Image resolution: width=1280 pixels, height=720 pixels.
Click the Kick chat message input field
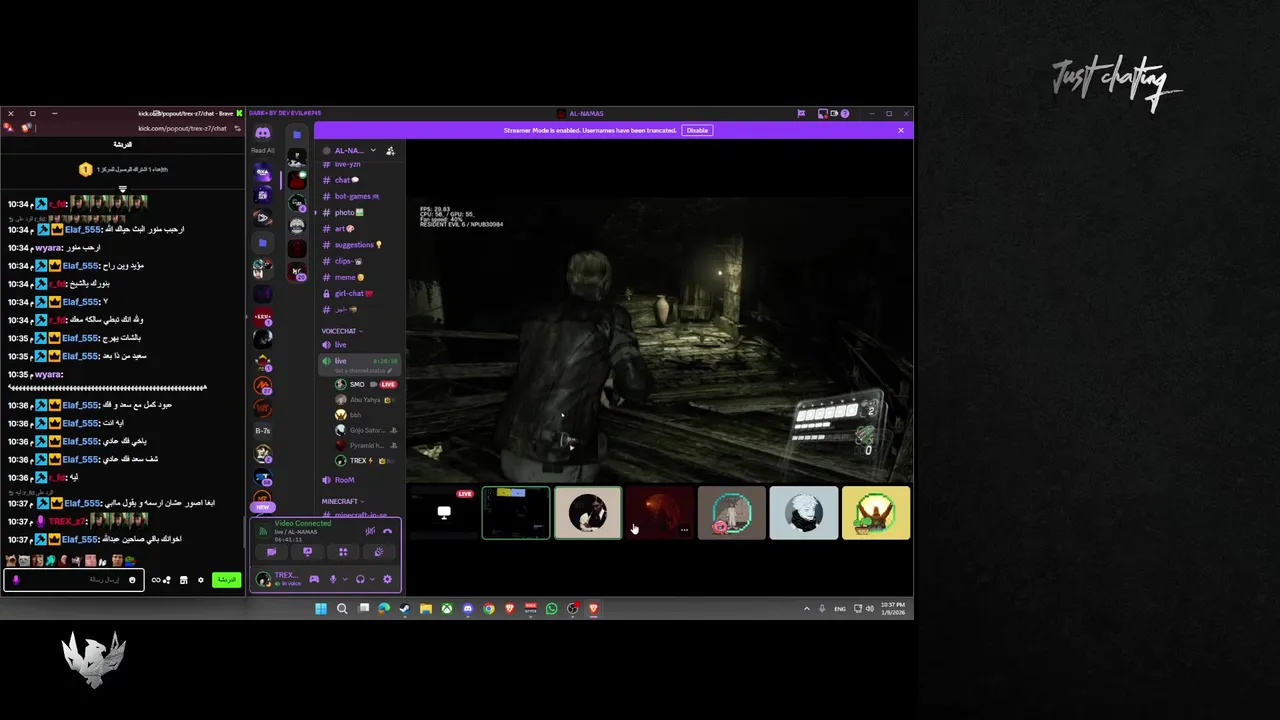click(x=74, y=580)
